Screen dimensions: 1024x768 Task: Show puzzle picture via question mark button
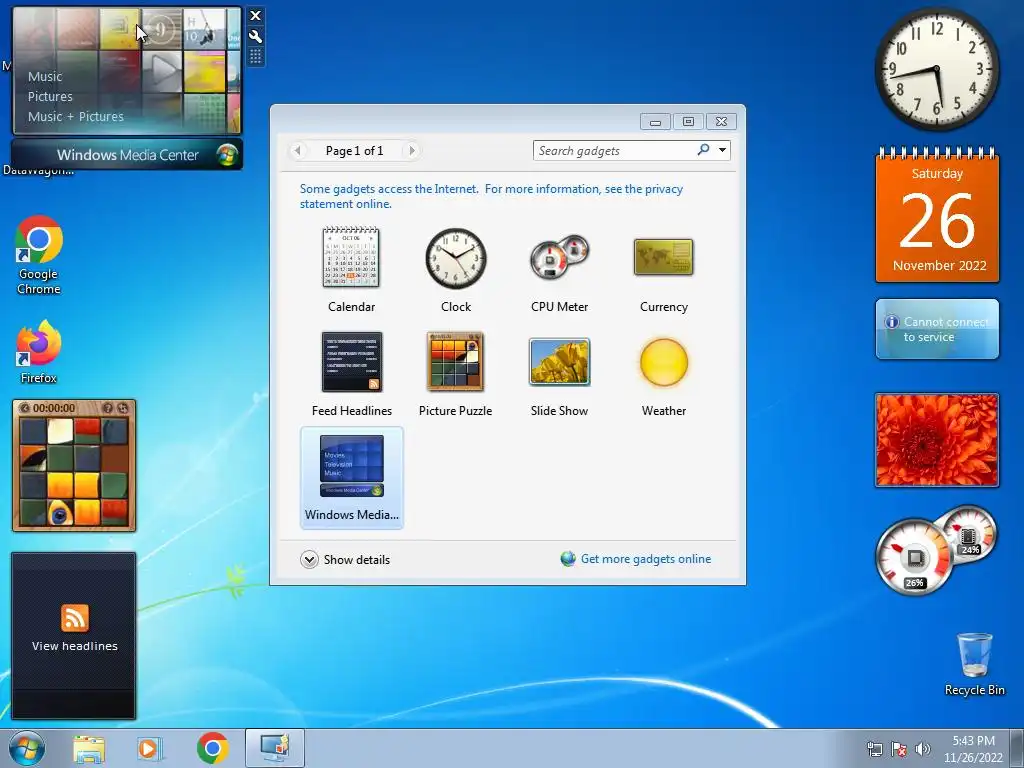click(x=108, y=408)
